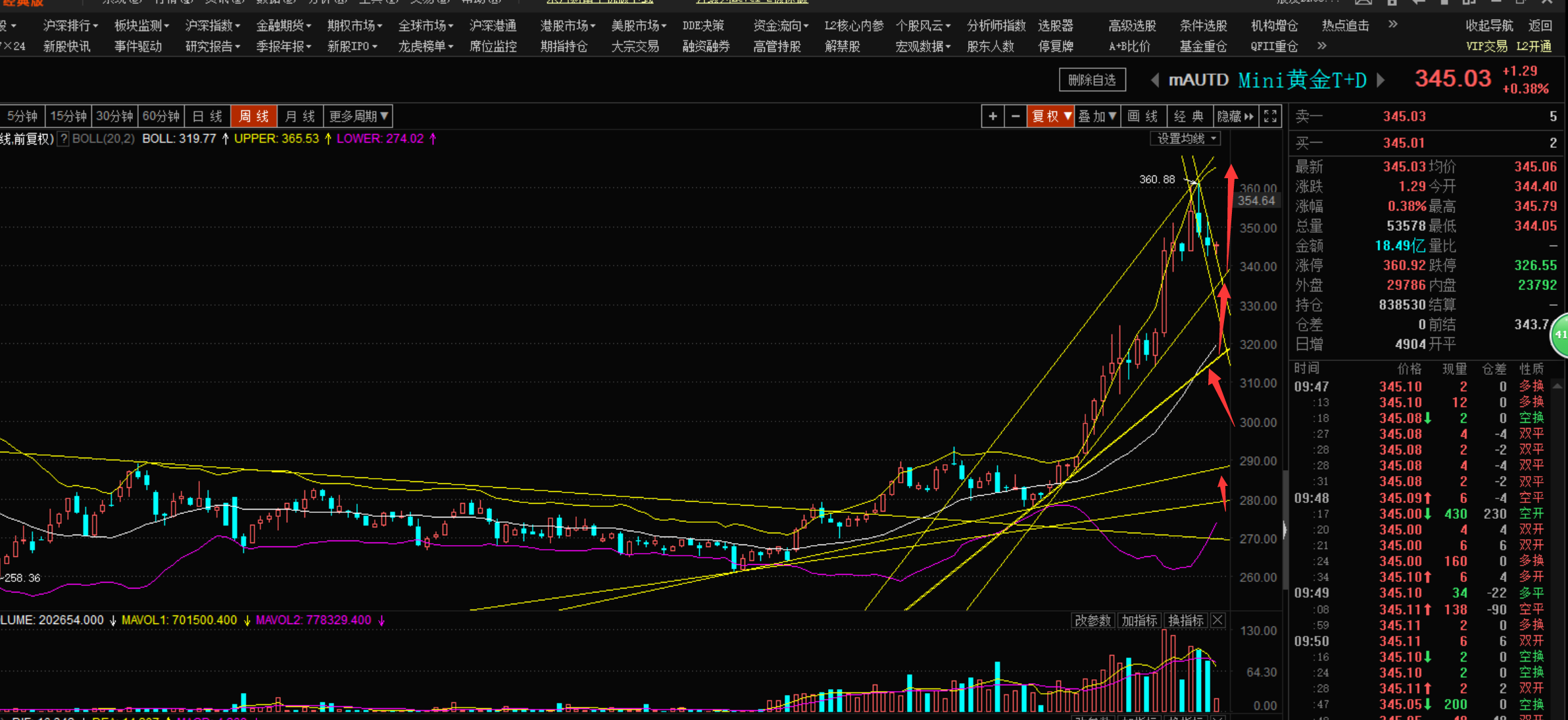The width and height of the screenshot is (1568, 720).
Task: Click the 经典 classic chart style icon
Action: click(x=1190, y=116)
